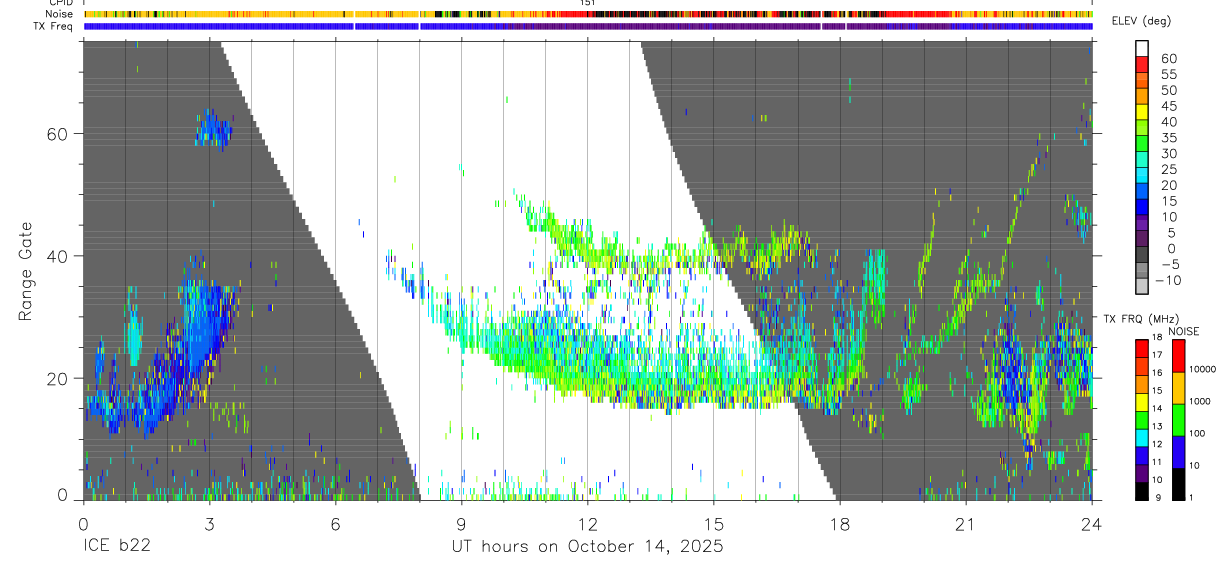Click the '40' tick on the Range Gate axis

click(x=58, y=256)
